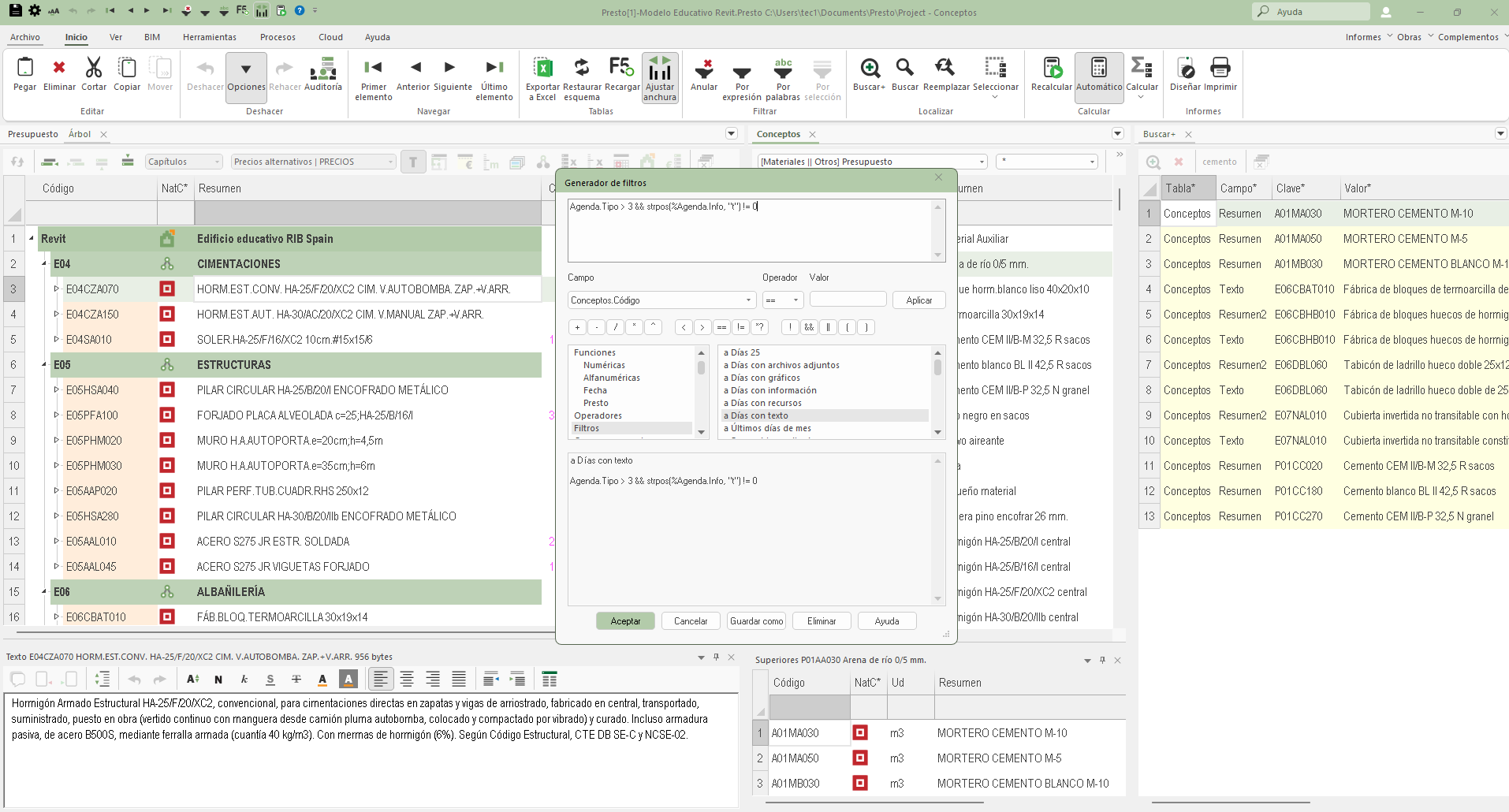Viewport: 1509px width, 812px height.
Task: Collapse the E05 ESTRUCTURAS chapter
Action: click(x=44, y=365)
